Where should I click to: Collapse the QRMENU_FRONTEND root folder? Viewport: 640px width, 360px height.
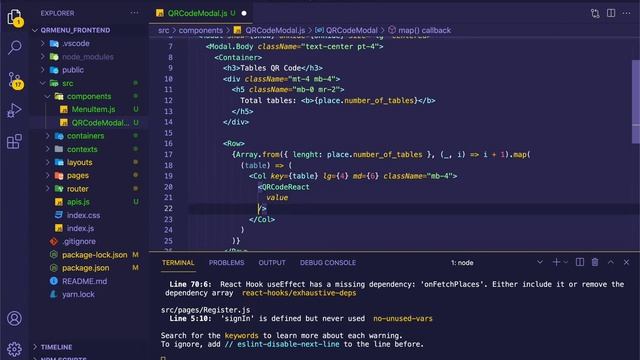tap(35, 30)
